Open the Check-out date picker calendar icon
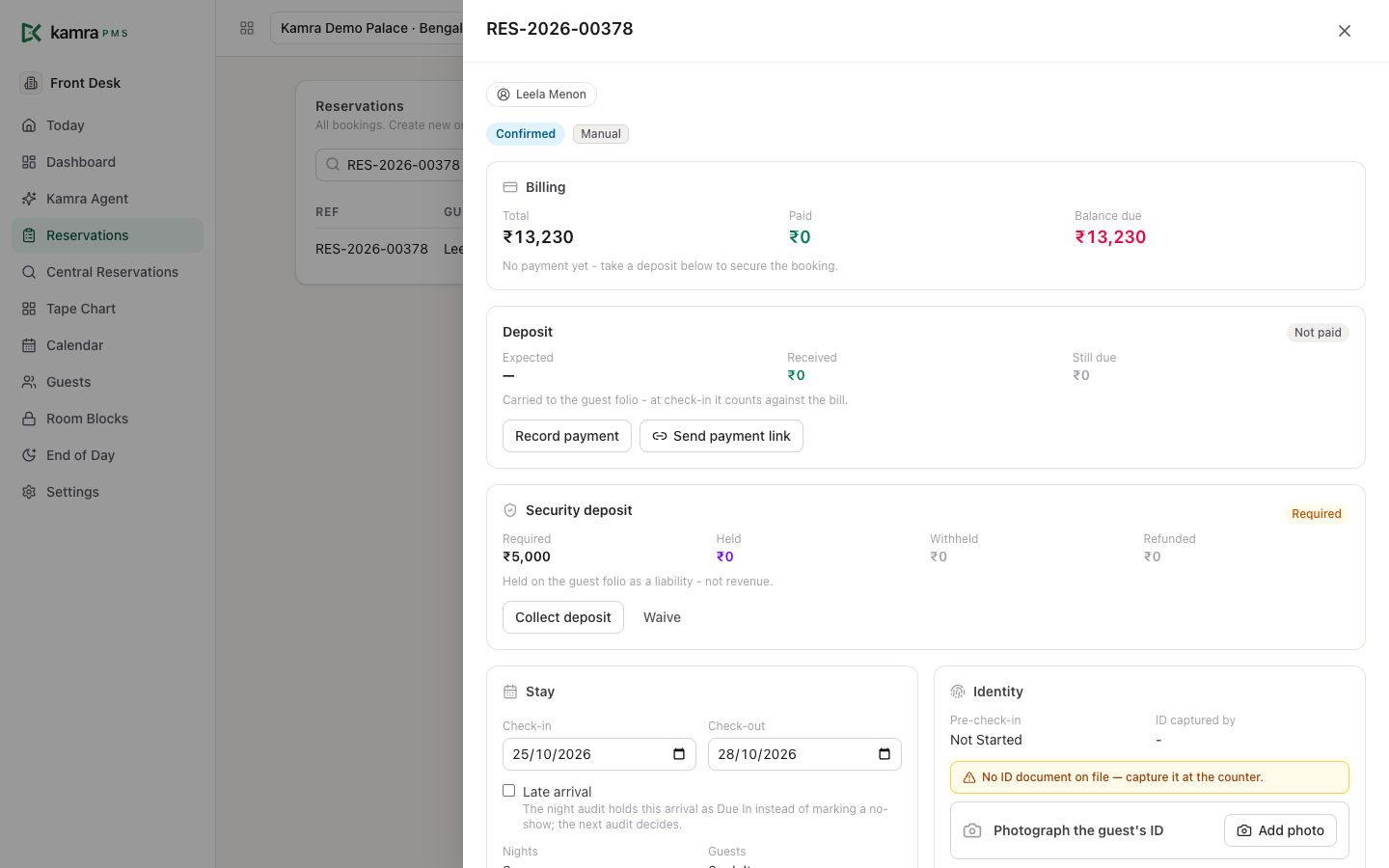Viewport: 1389px width, 868px height. pos(885,754)
